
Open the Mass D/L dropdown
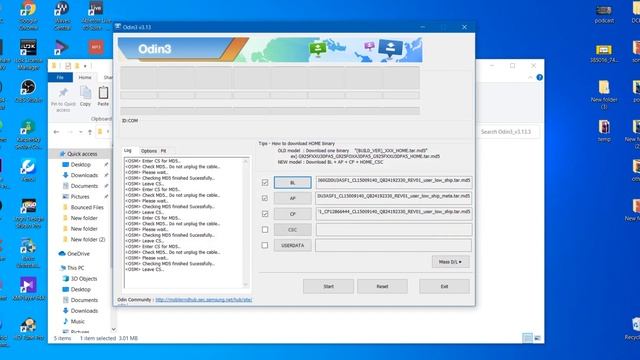450,262
